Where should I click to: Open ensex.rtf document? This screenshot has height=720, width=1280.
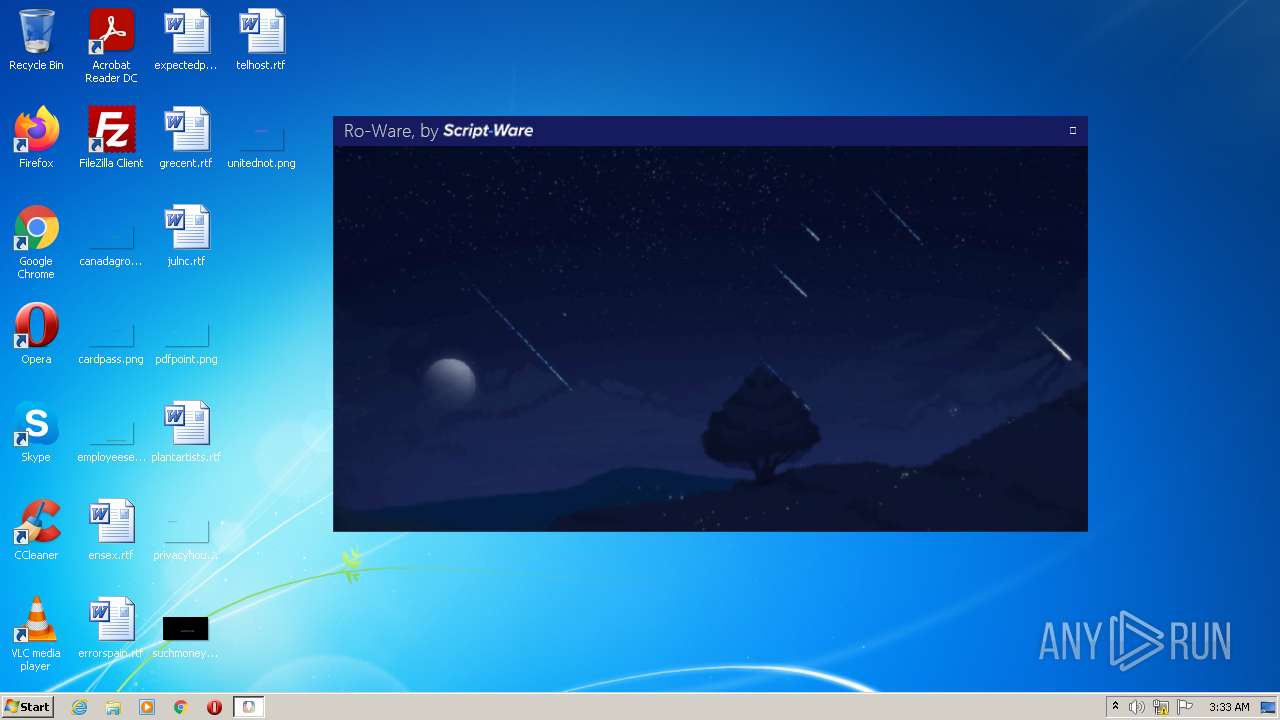(111, 530)
